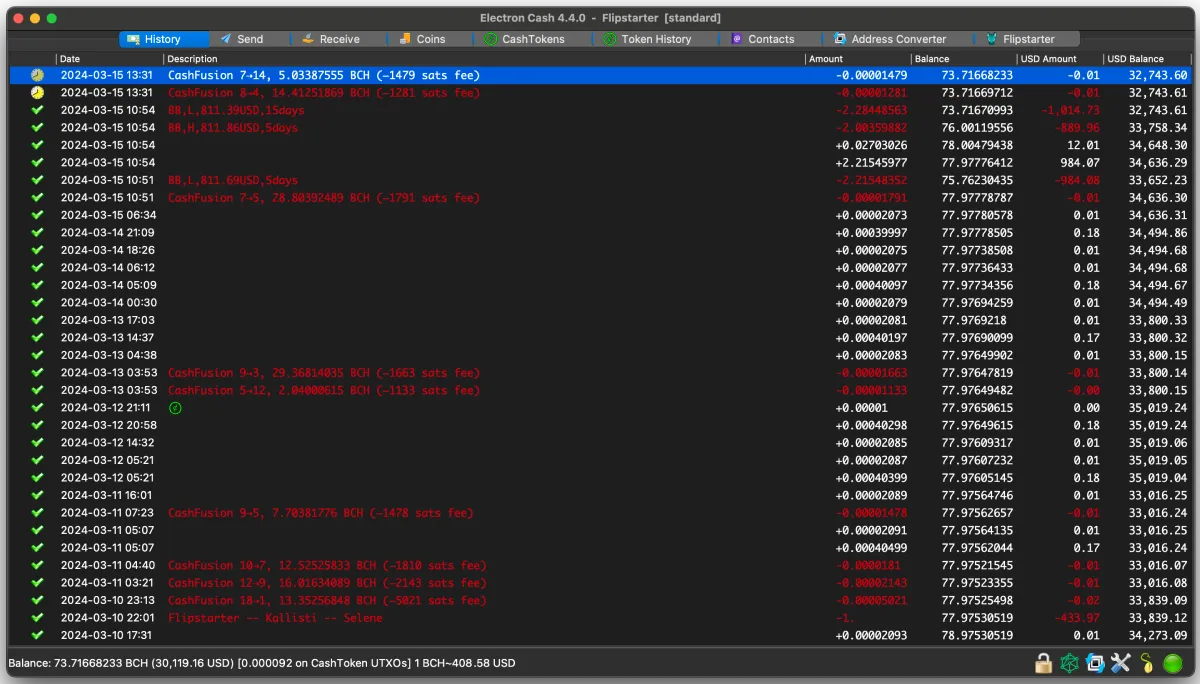Click the clock icon on the selected CashFusion 7→14 row
The height and width of the screenshot is (684, 1200).
click(37, 75)
